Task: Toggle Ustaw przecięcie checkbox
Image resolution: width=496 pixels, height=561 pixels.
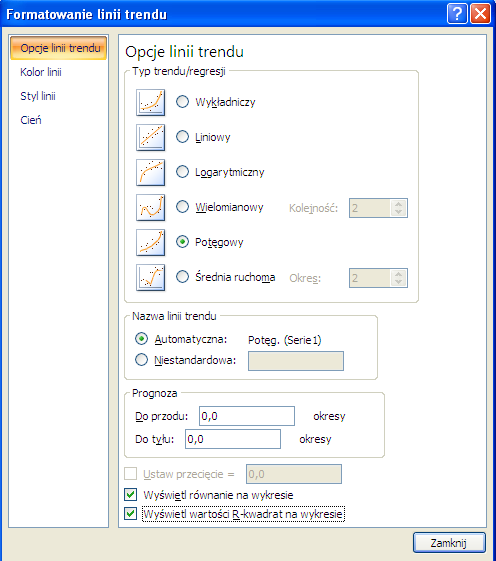Action: pyautogui.click(x=131, y=474)
